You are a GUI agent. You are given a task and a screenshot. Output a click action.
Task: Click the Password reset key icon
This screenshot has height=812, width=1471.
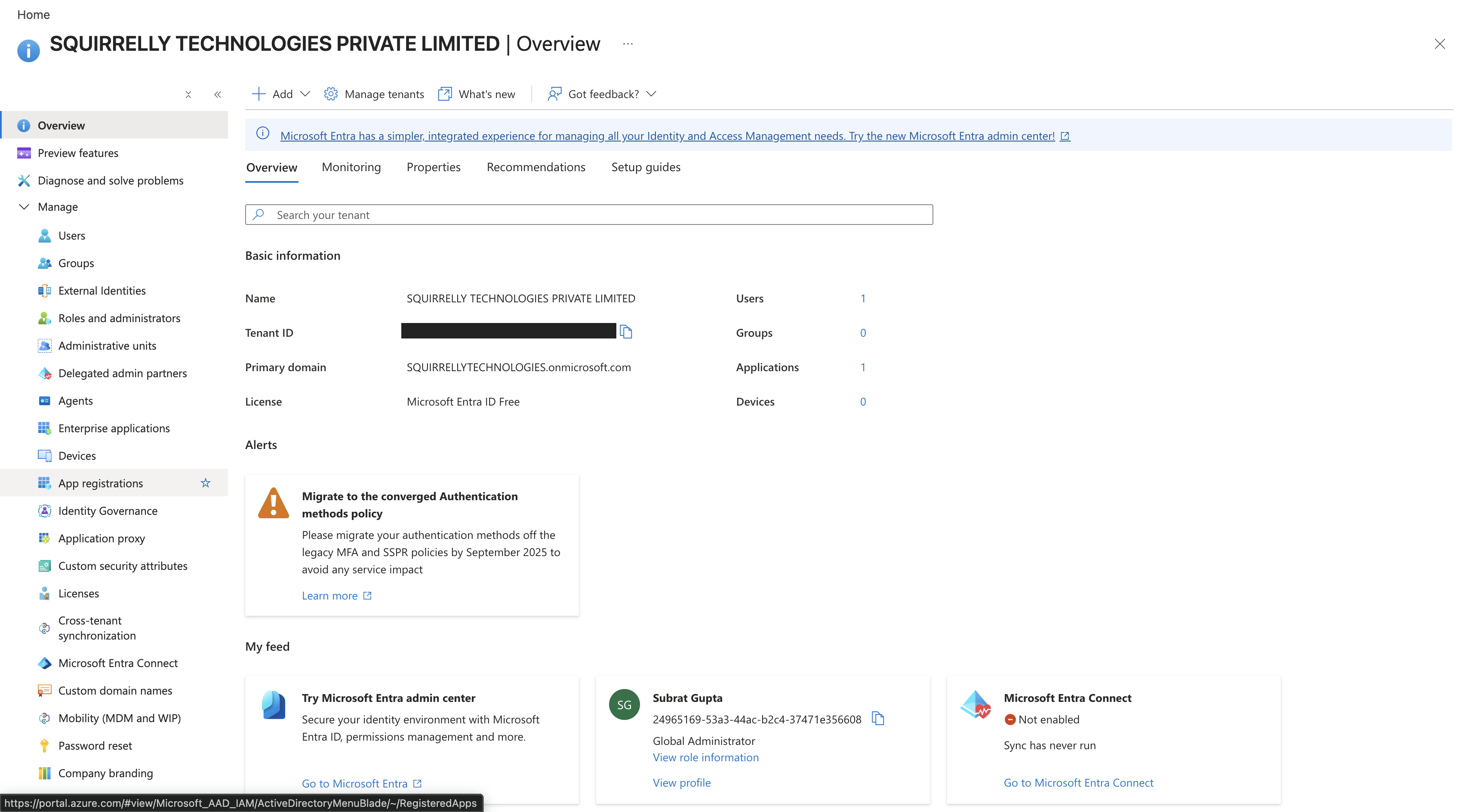pyautogui.click(x=45, y=745)
